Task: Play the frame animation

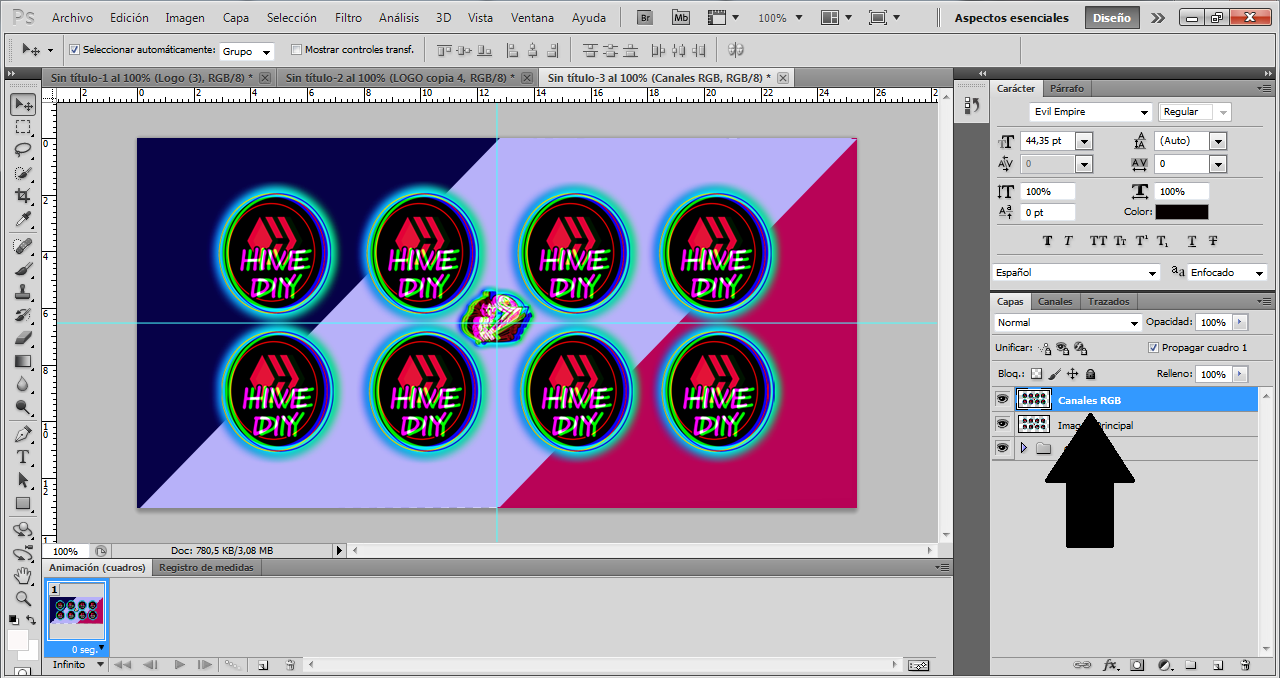Action: (180, 665)
